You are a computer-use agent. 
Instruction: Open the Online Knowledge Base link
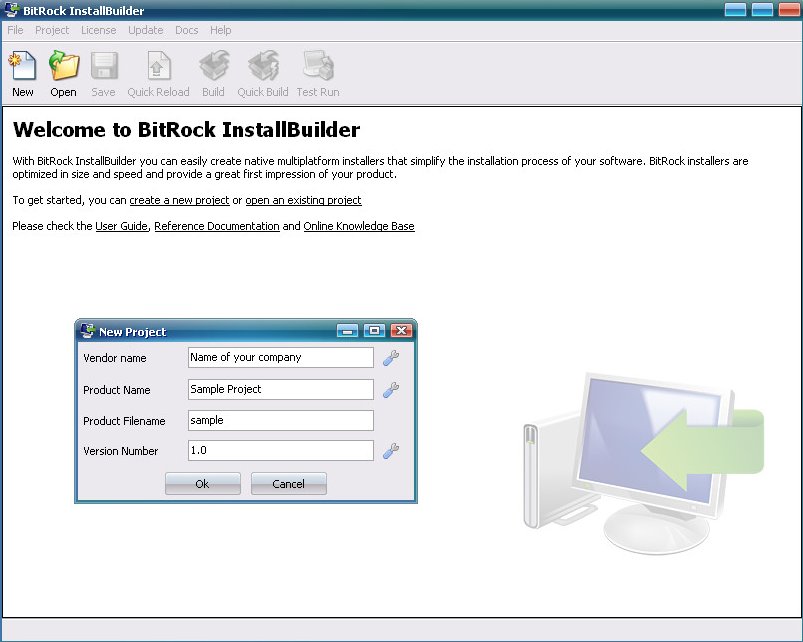[x=359, y=226]
